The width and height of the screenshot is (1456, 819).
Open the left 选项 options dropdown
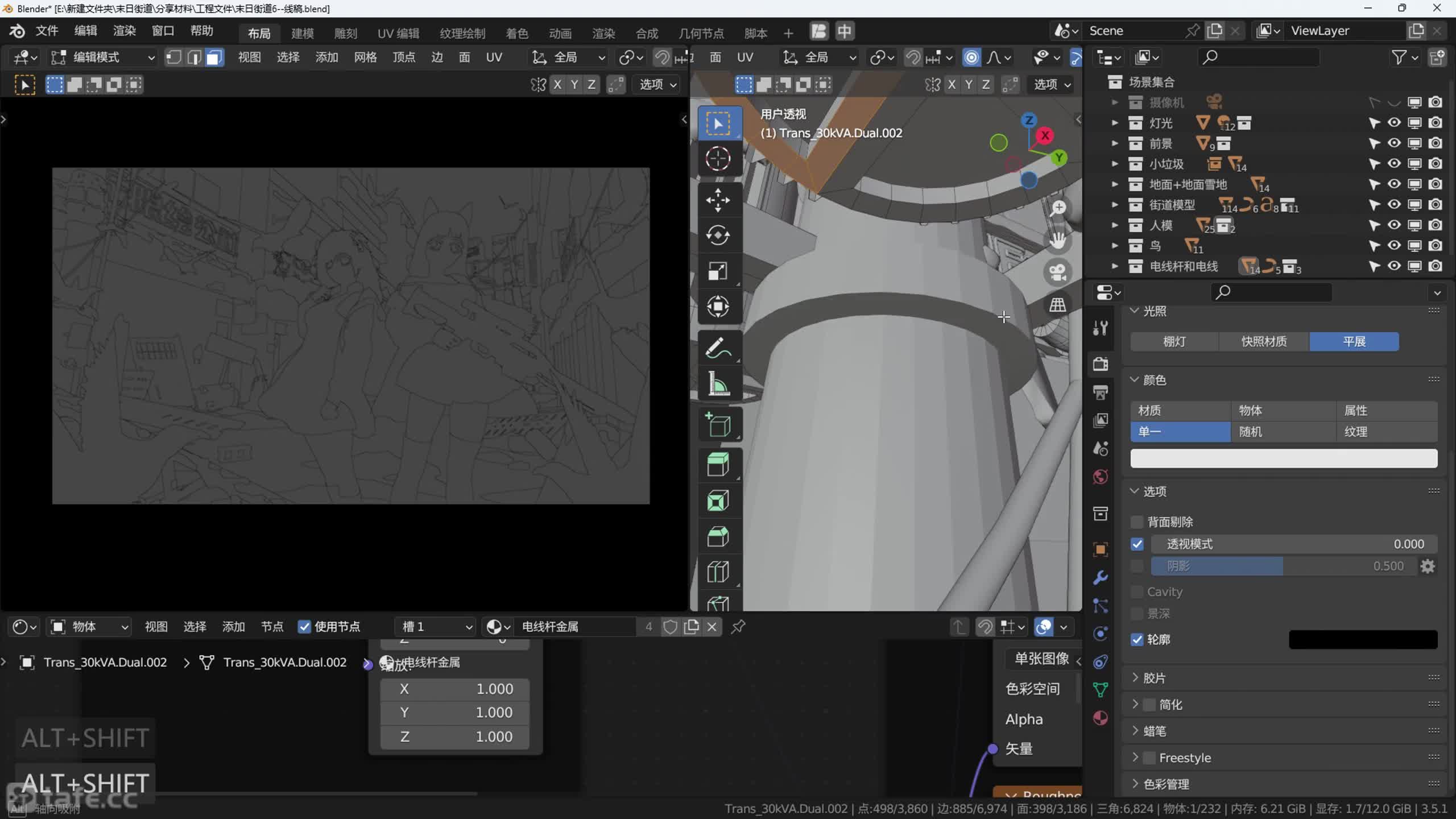657,85
